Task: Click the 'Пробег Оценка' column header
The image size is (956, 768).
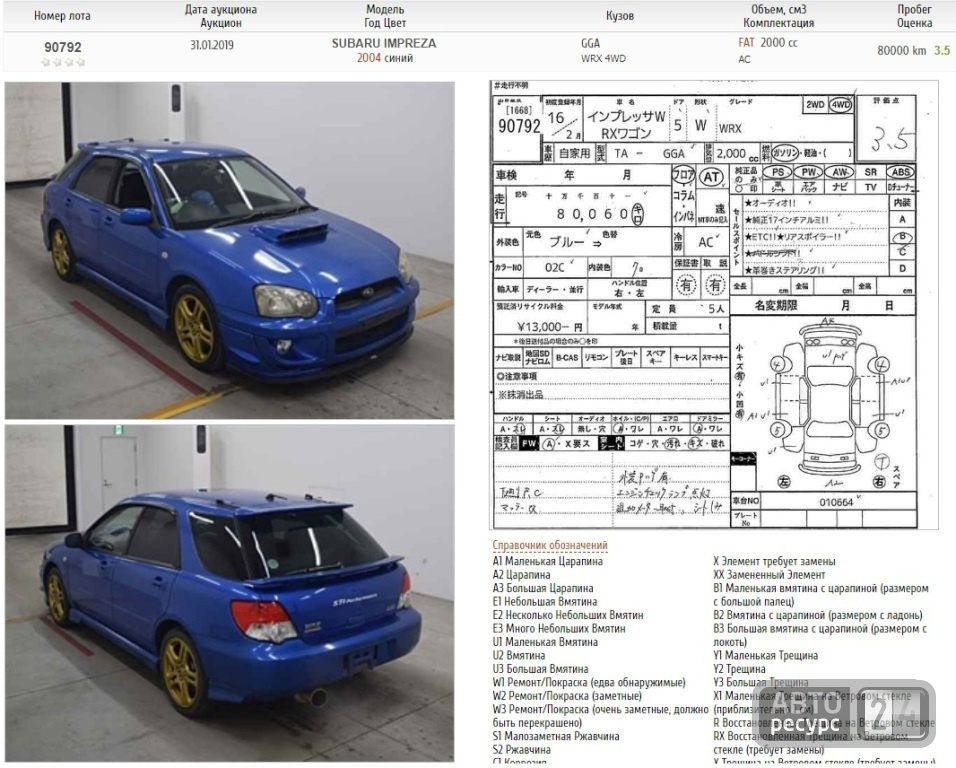Action: tap(915, 16)
